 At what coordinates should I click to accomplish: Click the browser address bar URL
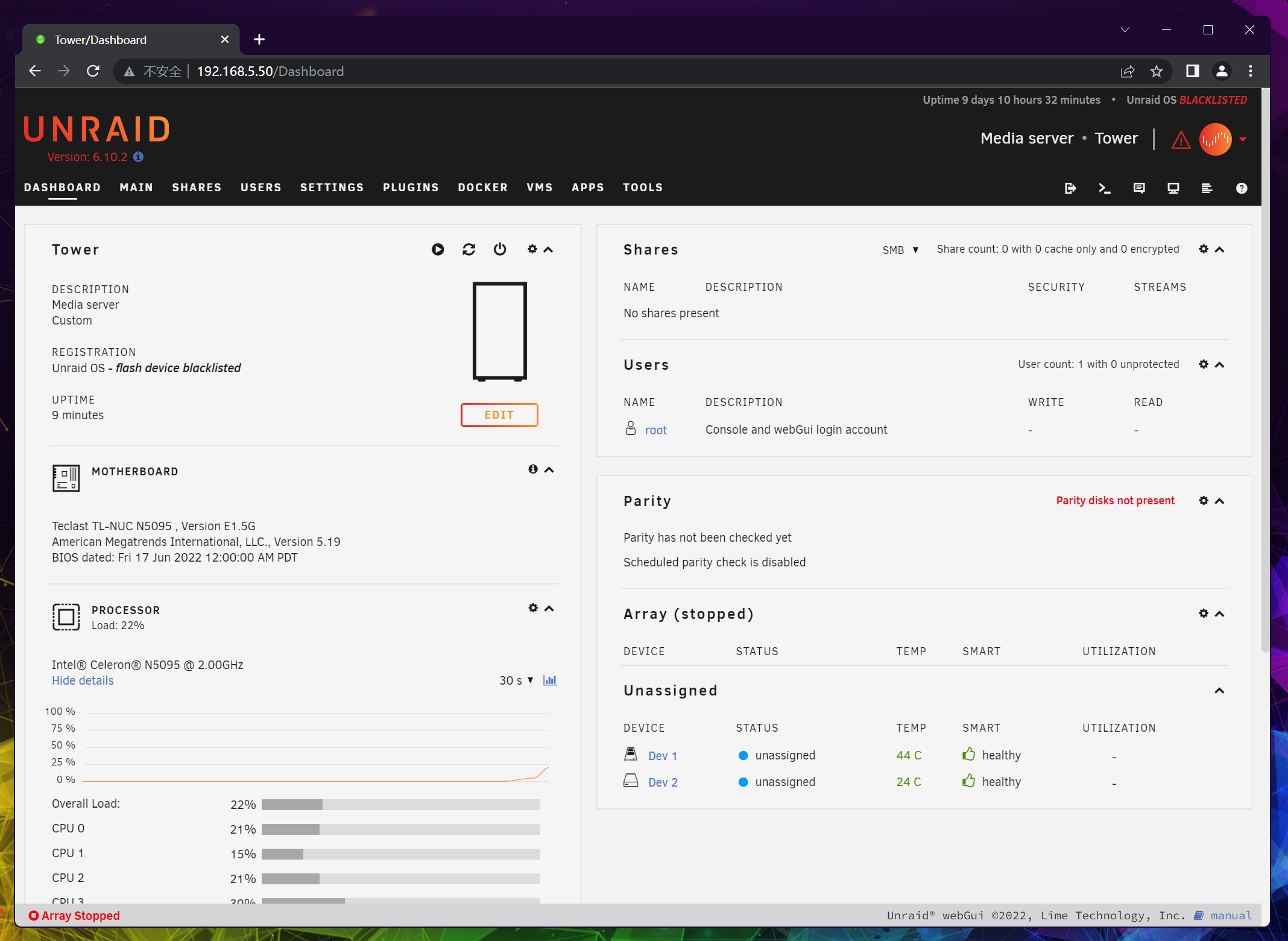(270, 71)
